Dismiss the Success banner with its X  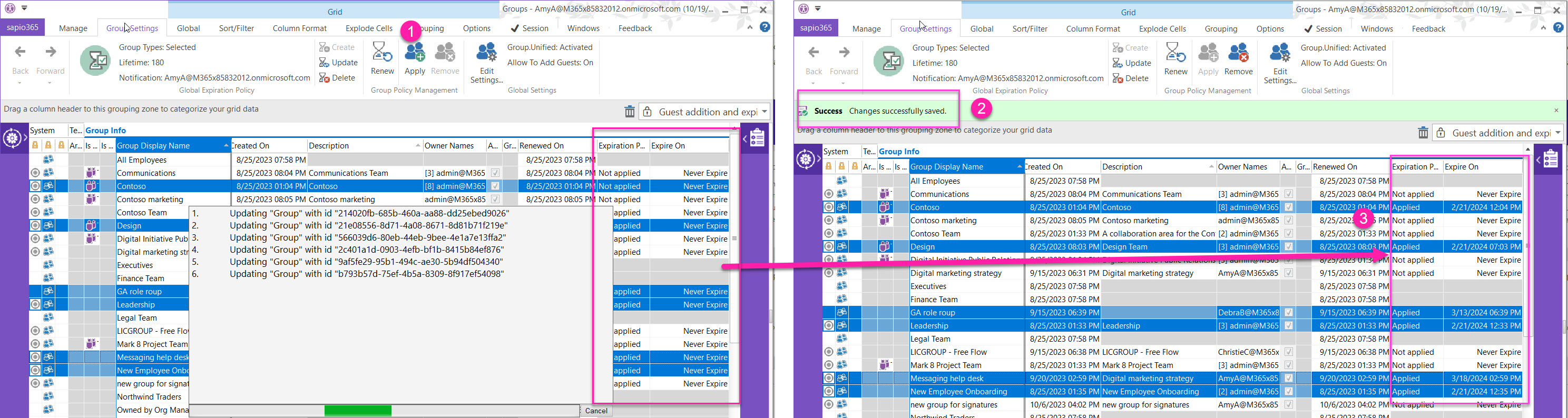click(x=1556, y=111)
